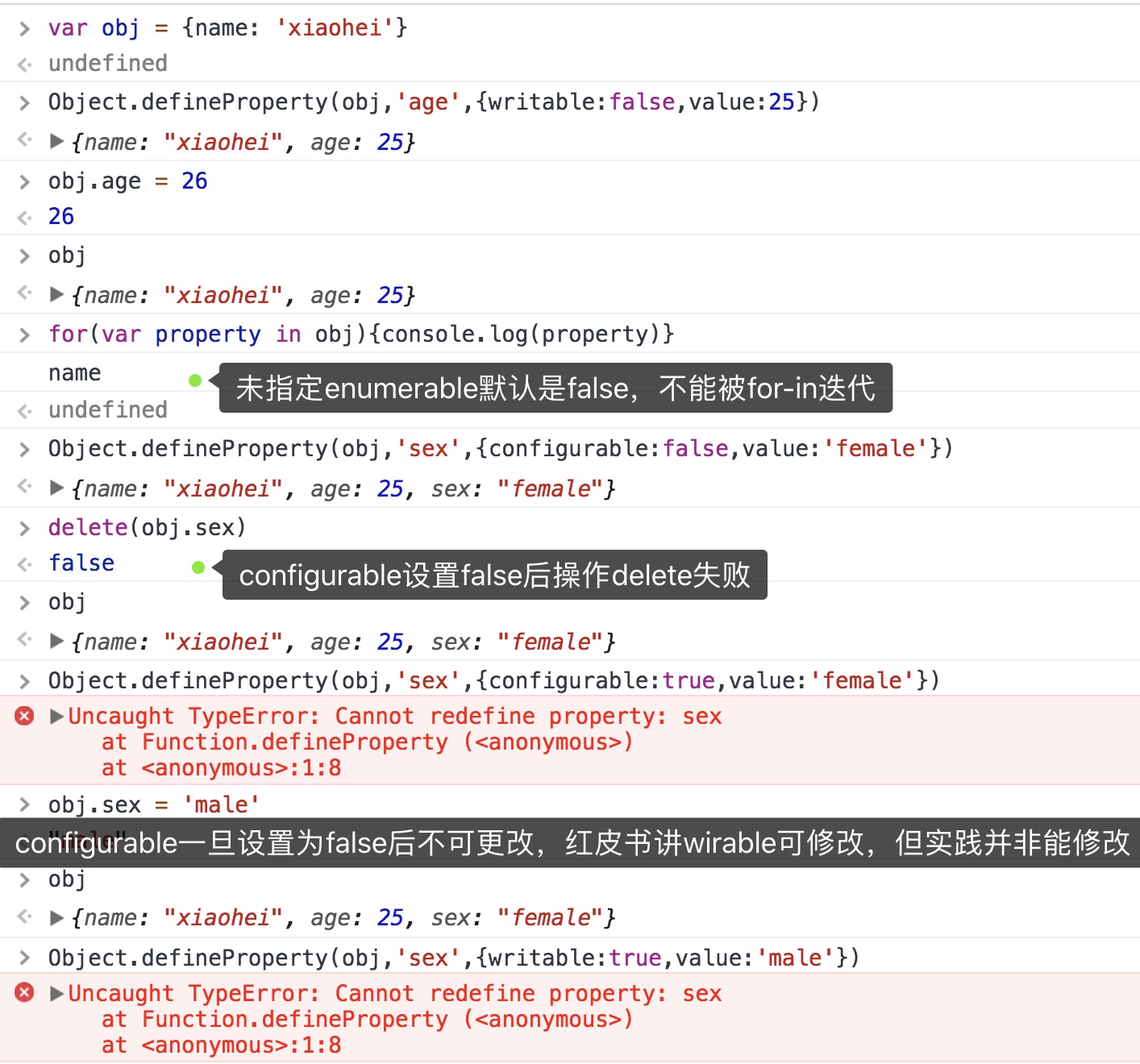Click the wide dark configurable annotation banner

(x=570, y=843)
